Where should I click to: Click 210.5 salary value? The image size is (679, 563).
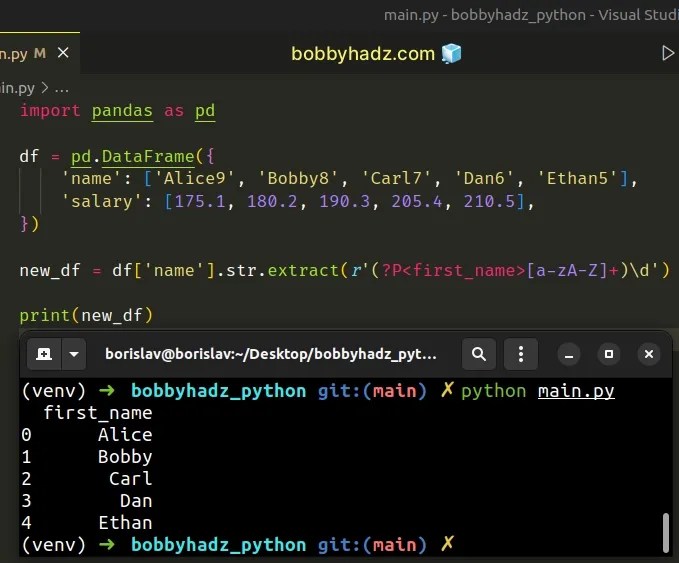489,201
